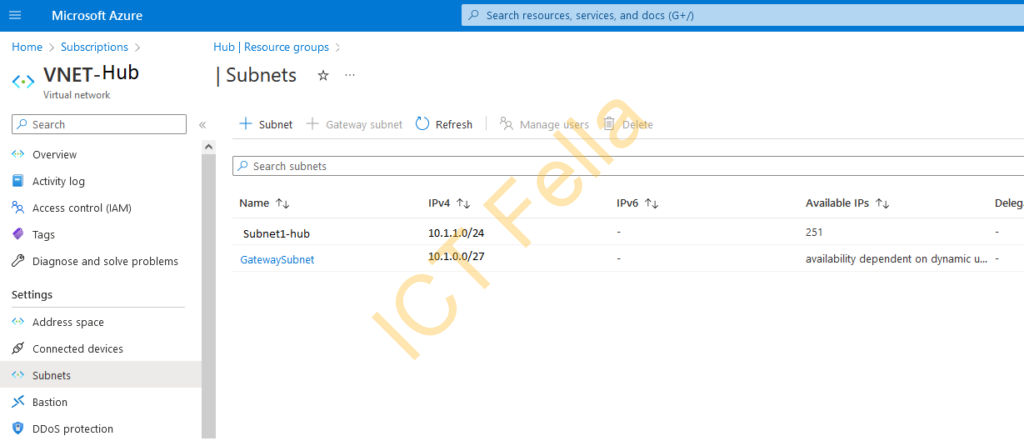The image size is (1024, 441).
Task: Click the plus icon for adding Subnet
Action: [246, 123]
